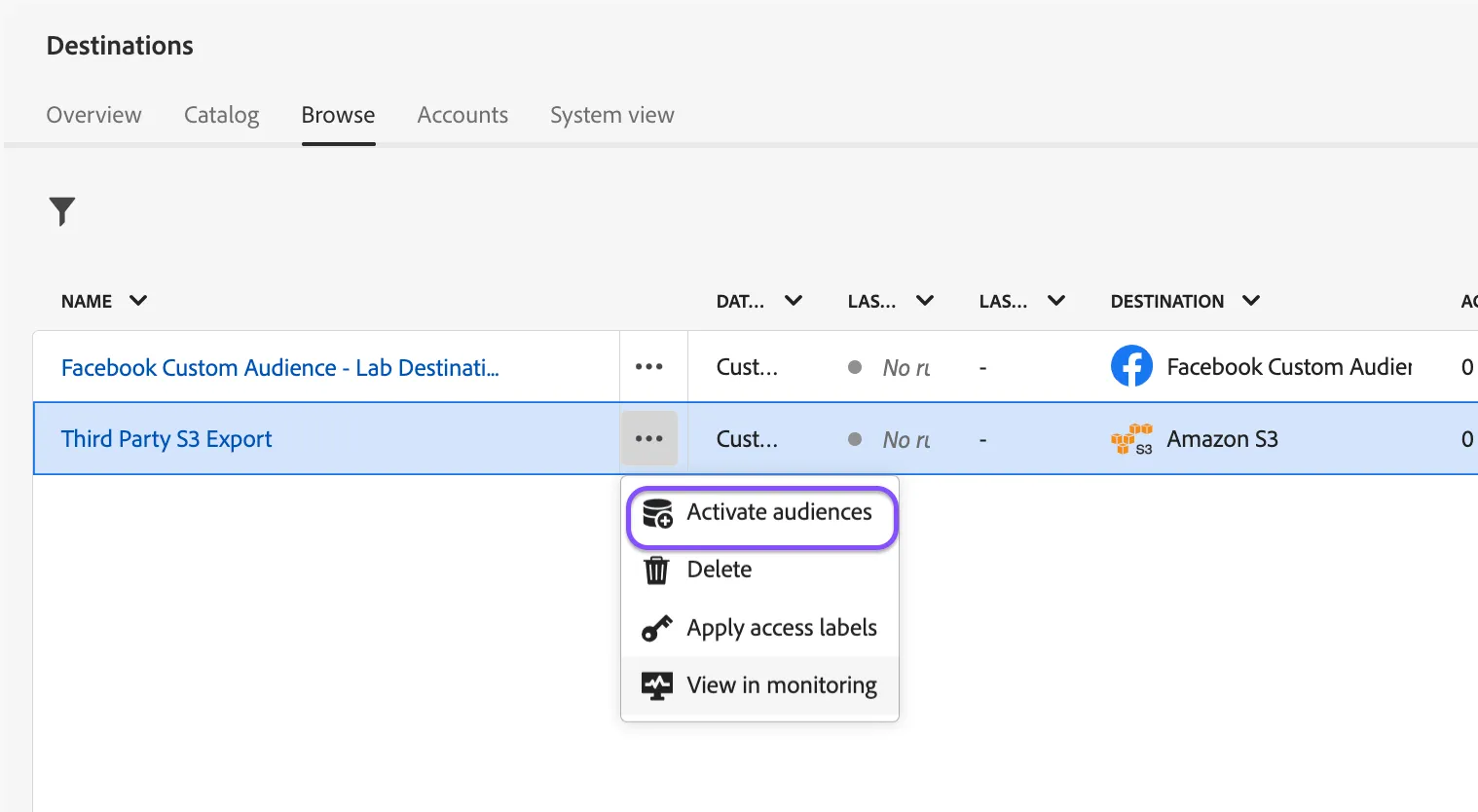Select the Browse tab
Screen dimensions: 1478x812
[338, 115]
